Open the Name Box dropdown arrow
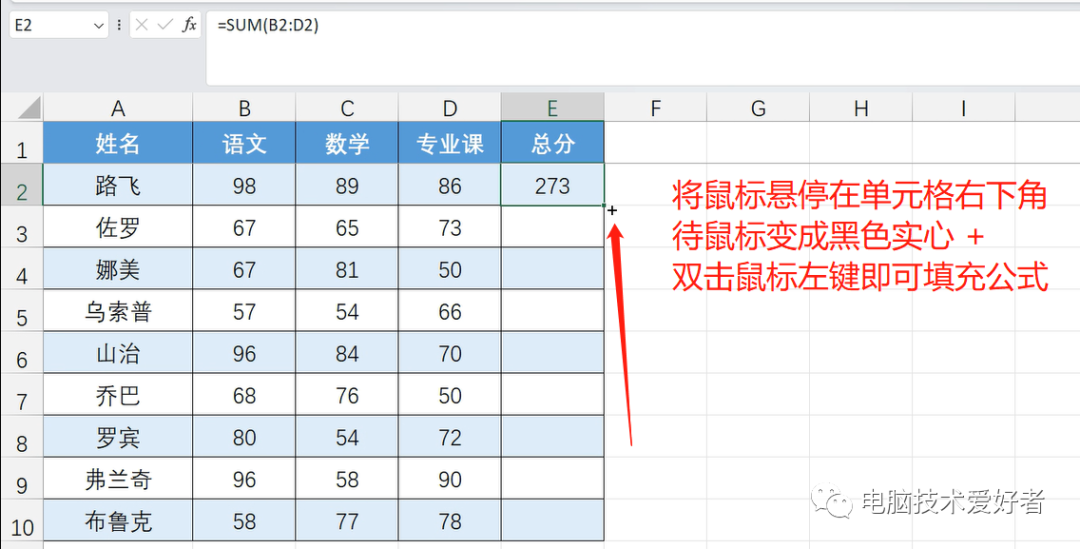This screenshot has height=549, width=1080. point(96,25)
